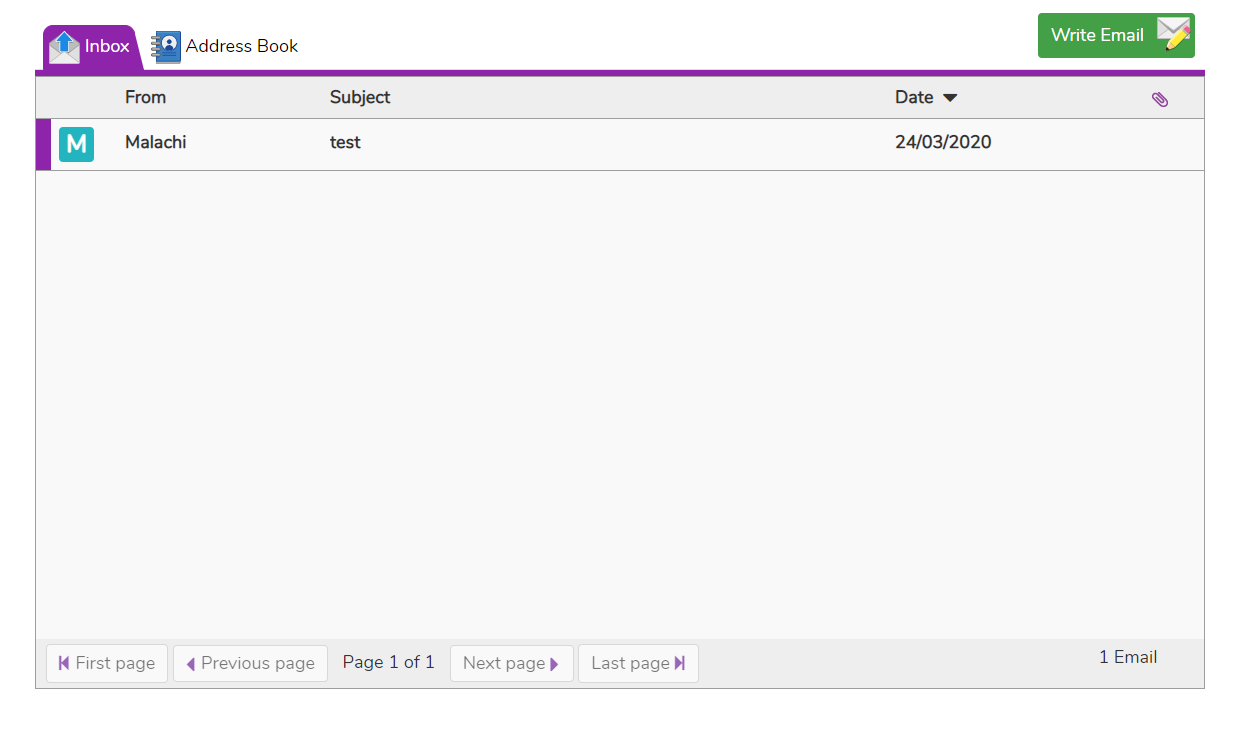Screen dimensions: 1237x741
Task: Click the "1 Email" count text
Action: 1128,657
